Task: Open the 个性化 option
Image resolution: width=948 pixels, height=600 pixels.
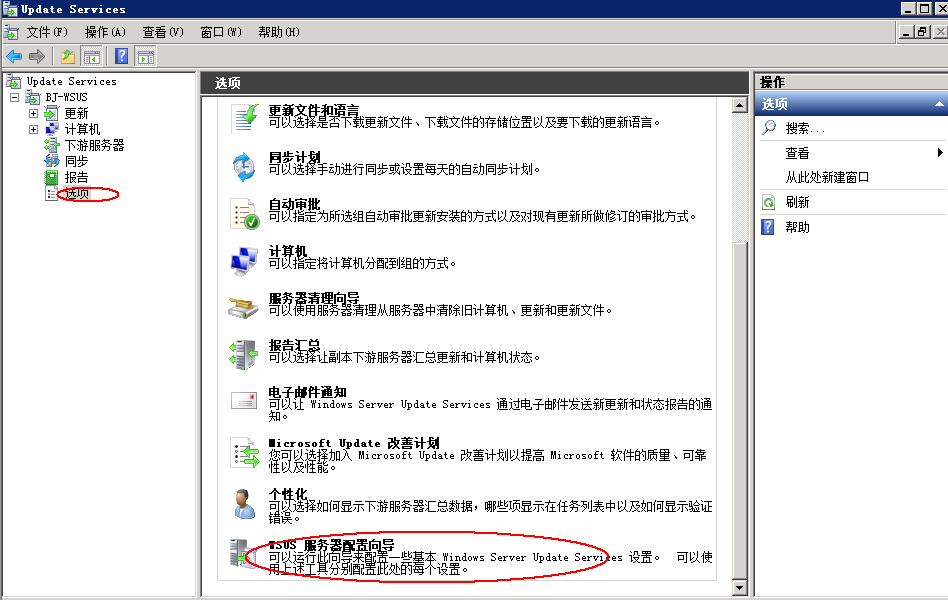Action: (x=288, y=494)
